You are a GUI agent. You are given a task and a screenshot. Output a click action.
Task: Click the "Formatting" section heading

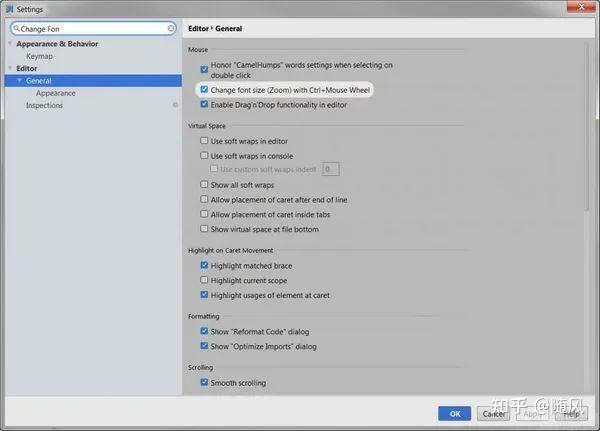click(x=204, y=316)
